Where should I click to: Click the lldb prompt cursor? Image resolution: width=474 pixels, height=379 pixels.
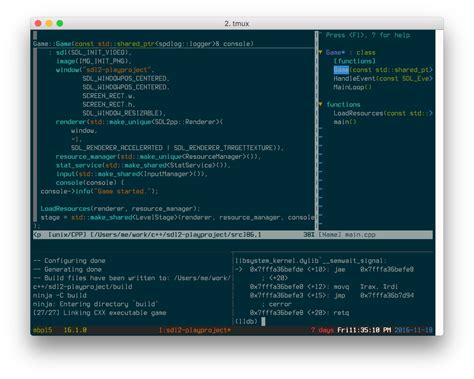coord(263,321)
